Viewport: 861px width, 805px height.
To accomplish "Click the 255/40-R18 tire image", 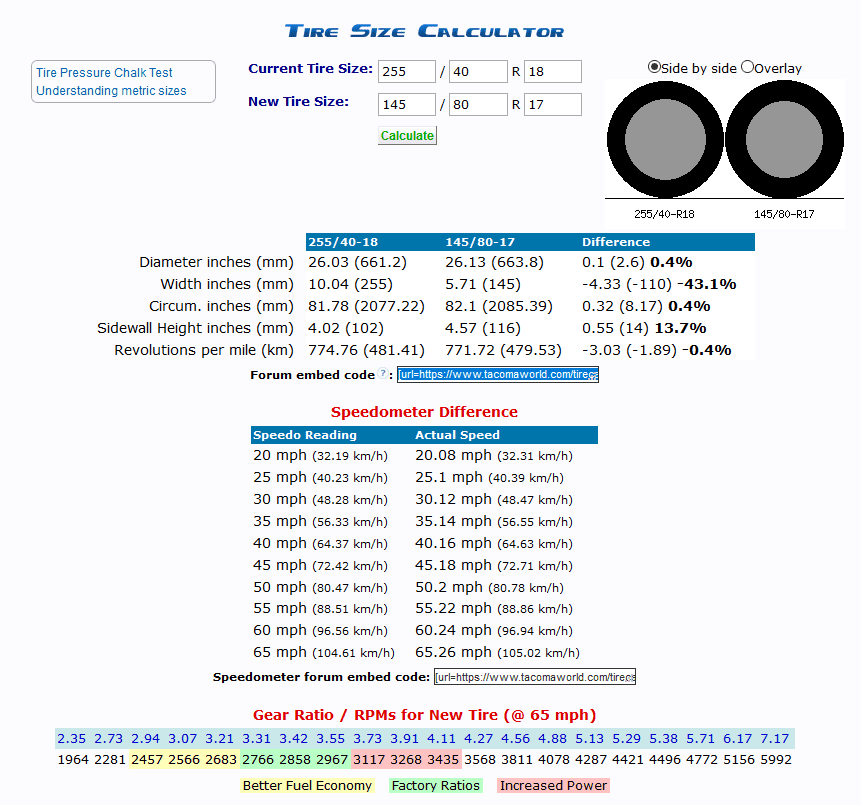I will 665,140.
